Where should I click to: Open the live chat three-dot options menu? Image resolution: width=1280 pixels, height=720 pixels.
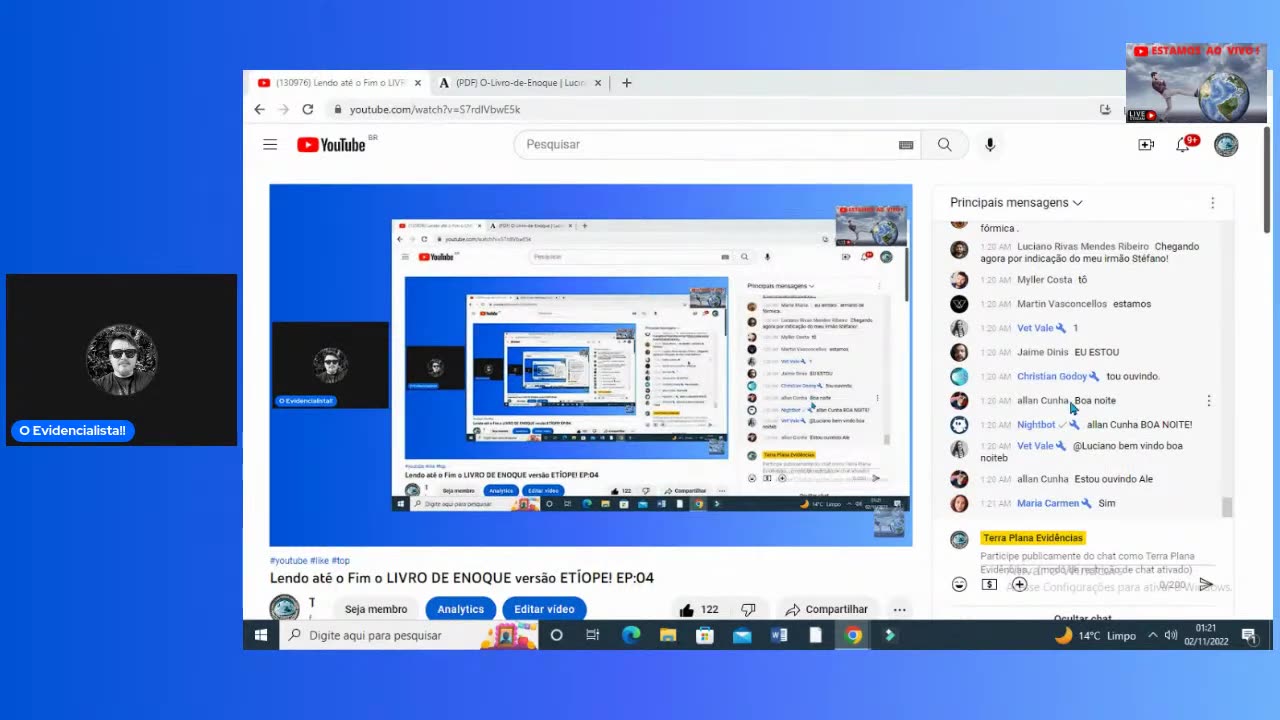tap(1213, 202)
